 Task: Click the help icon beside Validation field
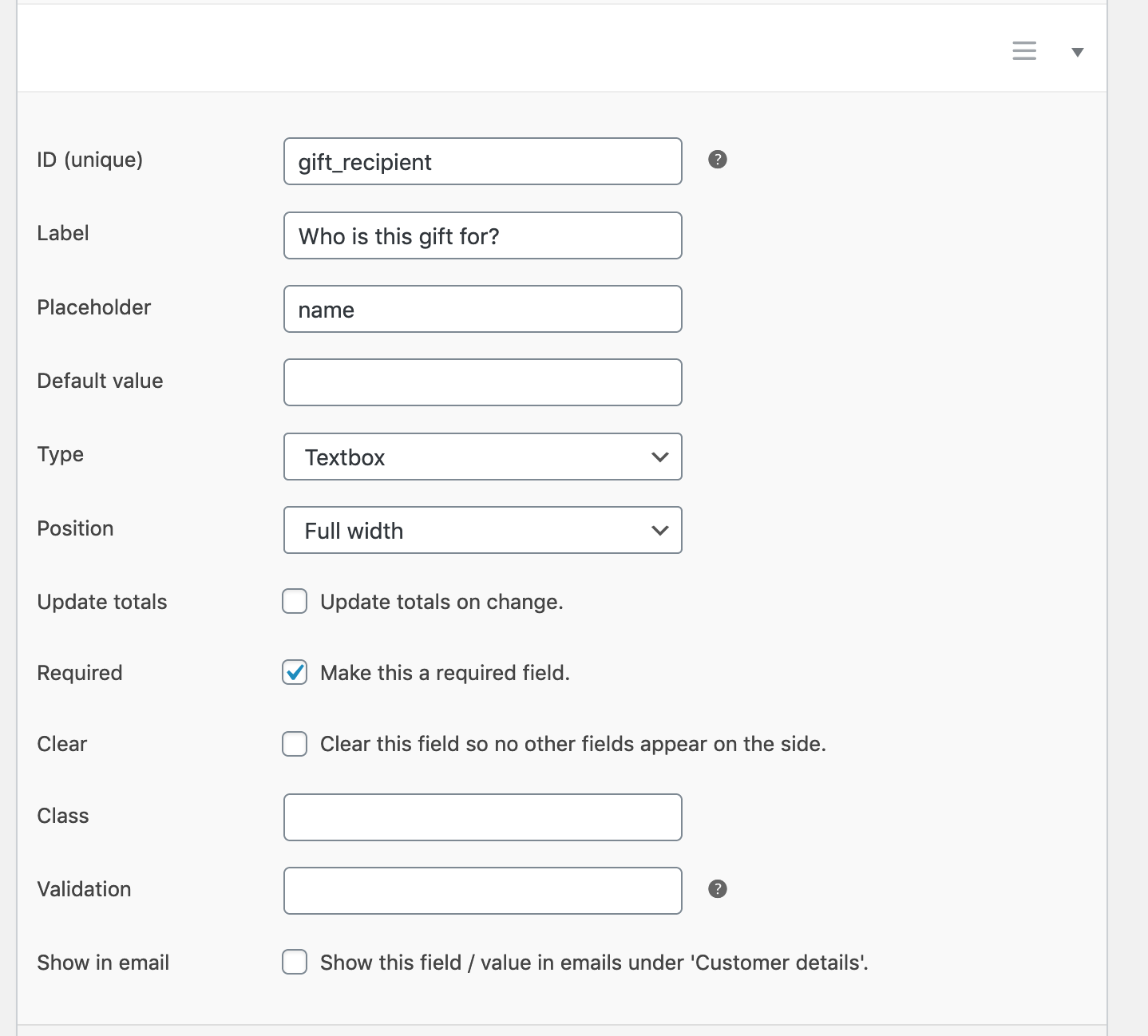(718, 888)
